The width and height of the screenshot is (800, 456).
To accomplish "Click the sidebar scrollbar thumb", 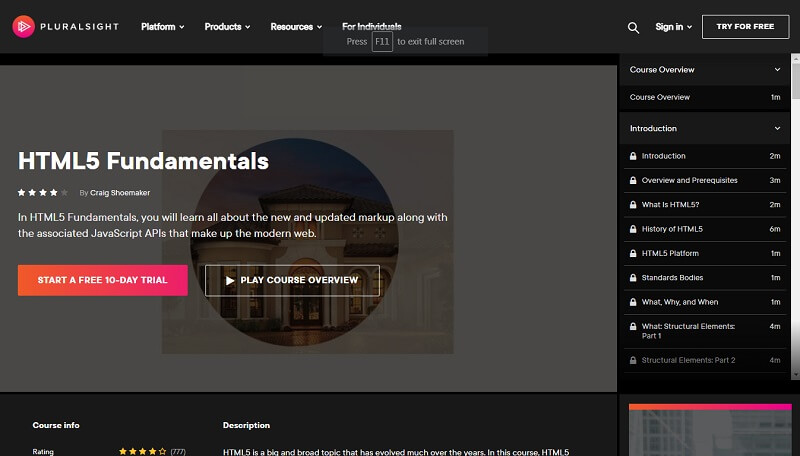I will 795,81.
